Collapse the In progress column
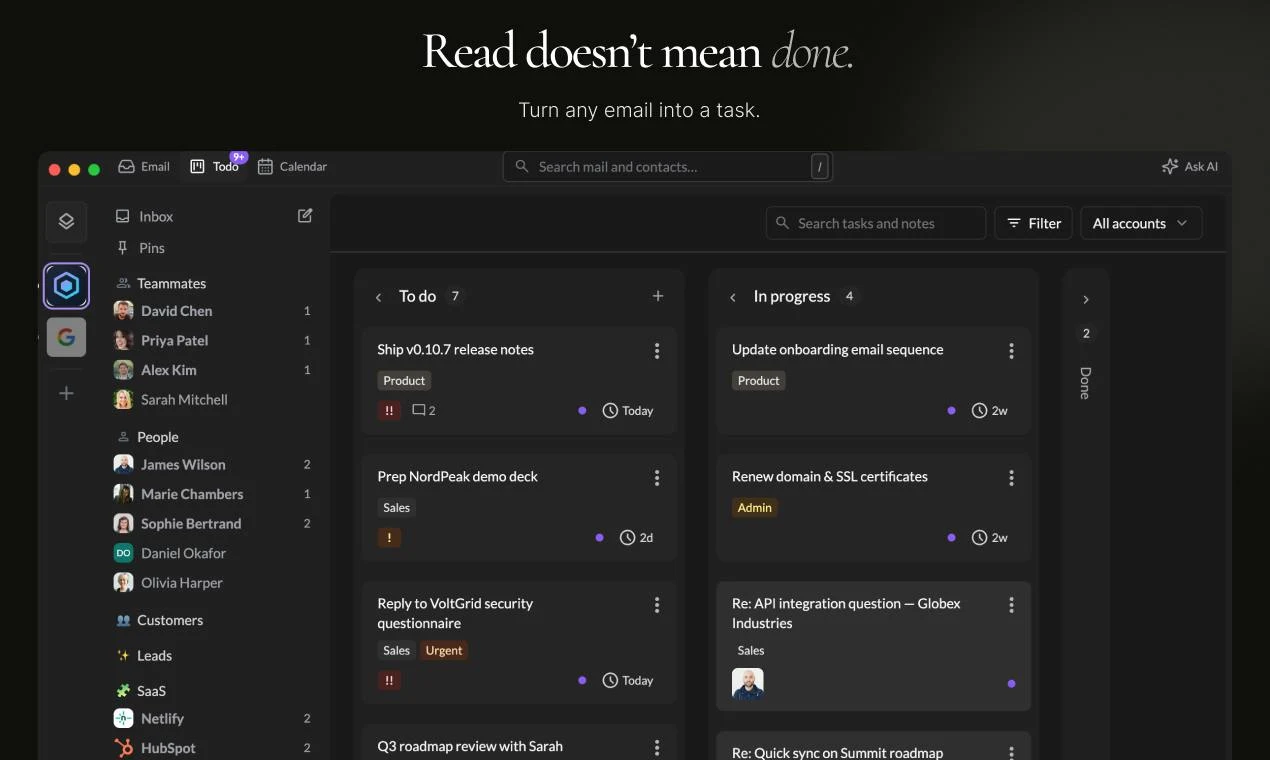The image size is (1270, 760). click(733, 297)
